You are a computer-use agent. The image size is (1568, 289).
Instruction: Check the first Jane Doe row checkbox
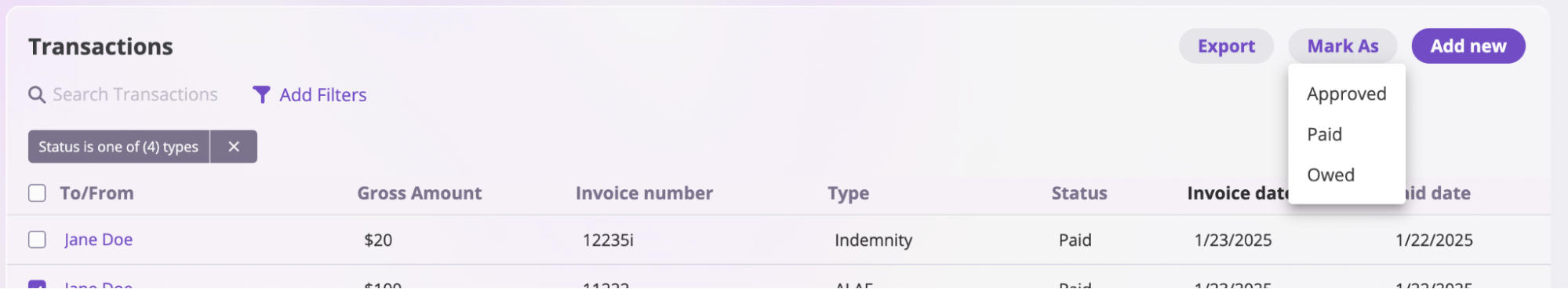[x=37, y=240]
